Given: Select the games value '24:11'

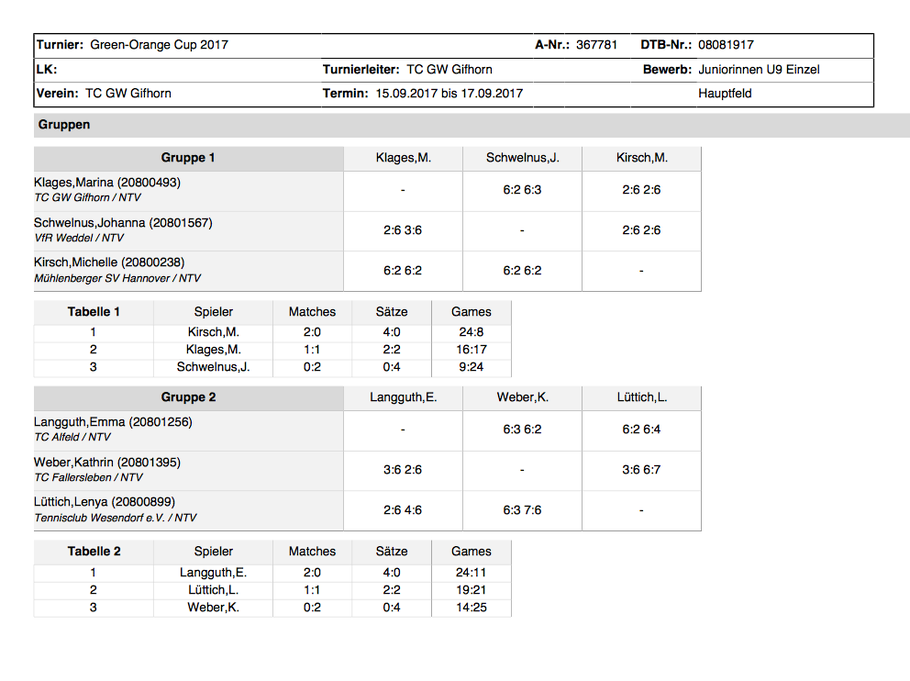Looking at the screenshot, I should 471,572.
